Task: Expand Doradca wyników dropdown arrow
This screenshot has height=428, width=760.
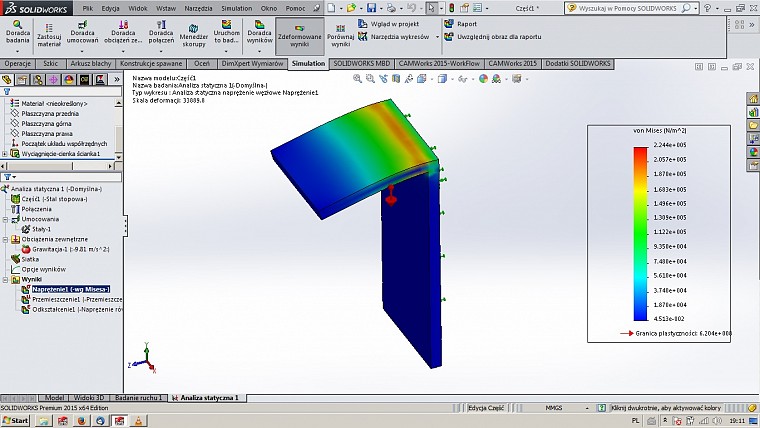Action: pos(259,51)
